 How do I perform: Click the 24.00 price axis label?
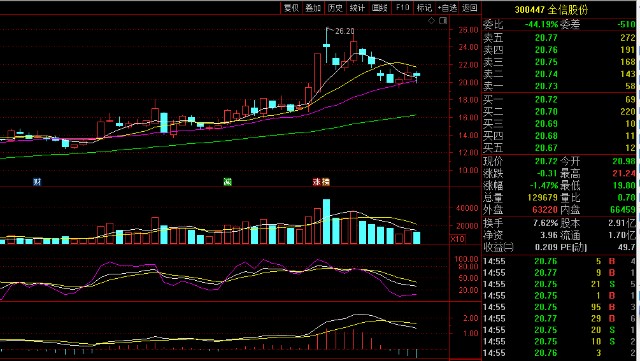click(469, 47)
